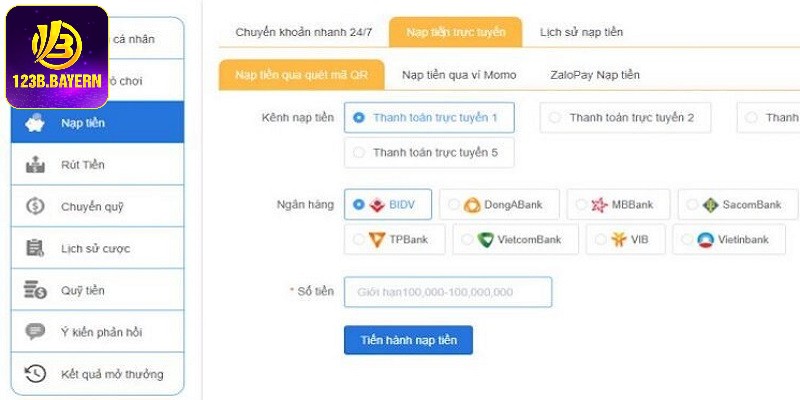Choose the DongABank radio option

[x=454, y=205]
